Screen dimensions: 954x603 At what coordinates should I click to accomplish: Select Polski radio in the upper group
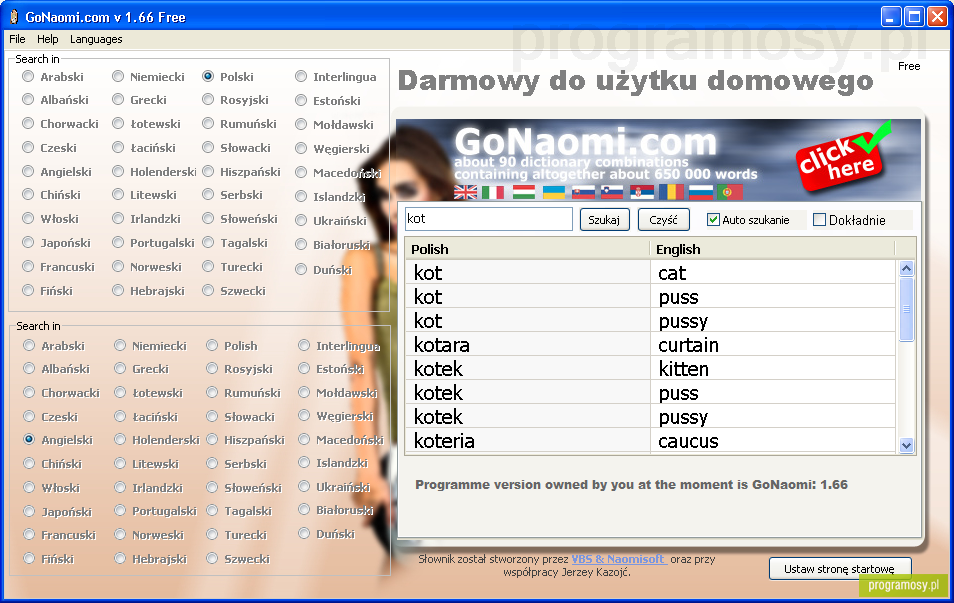[x=208, y=77]
